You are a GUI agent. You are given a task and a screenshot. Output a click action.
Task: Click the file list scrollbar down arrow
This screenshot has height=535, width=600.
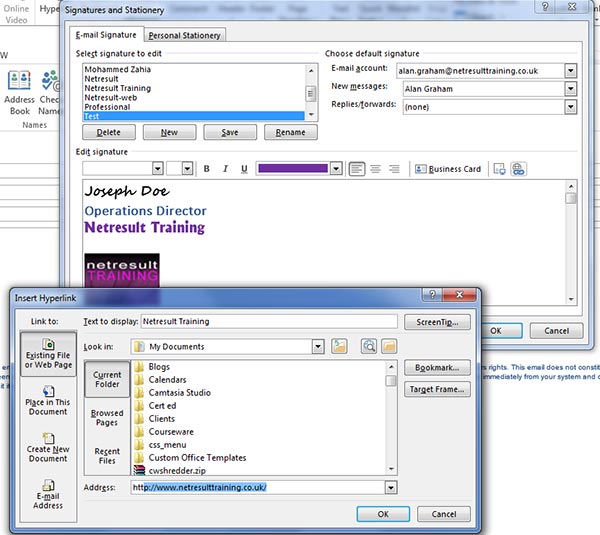click(x=391, y=469)
